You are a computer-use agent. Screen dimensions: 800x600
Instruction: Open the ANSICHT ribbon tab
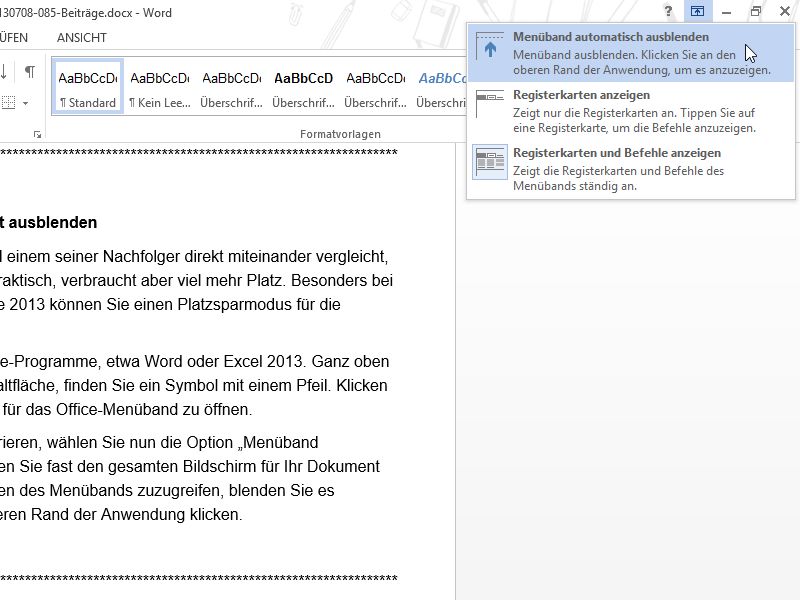coord(82,38)
